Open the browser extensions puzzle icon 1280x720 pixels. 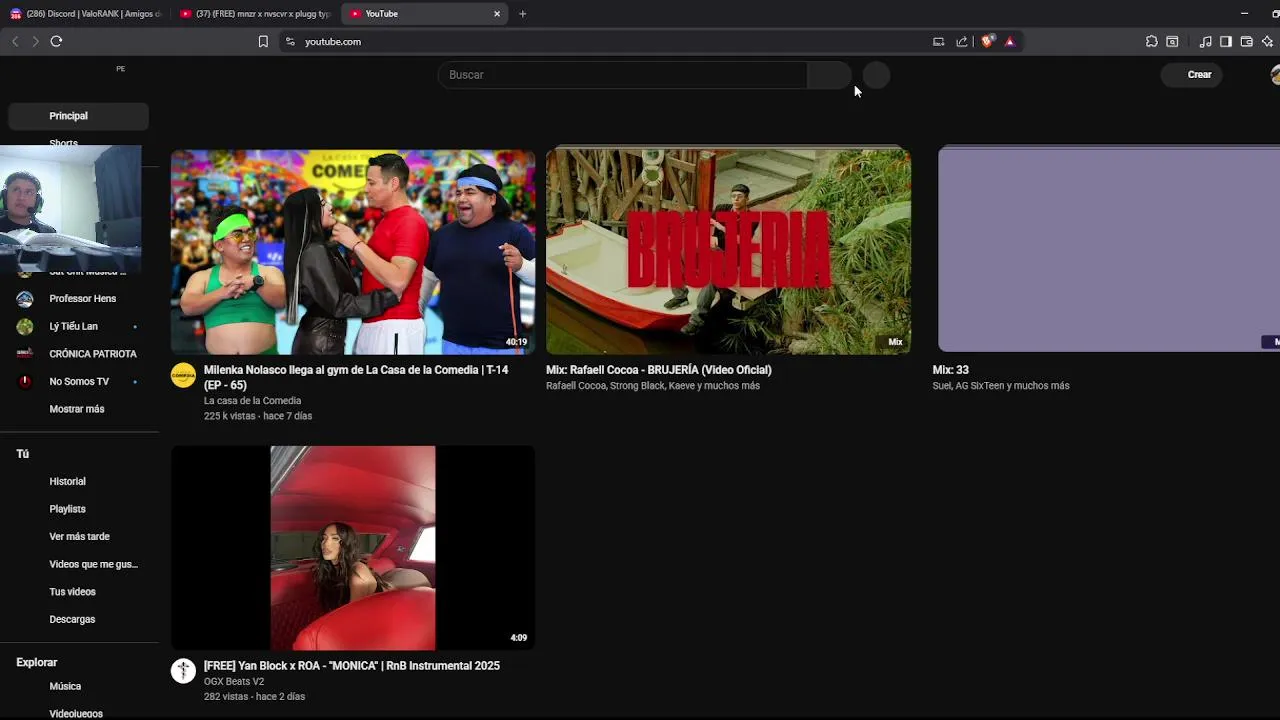pos(1152,41)
